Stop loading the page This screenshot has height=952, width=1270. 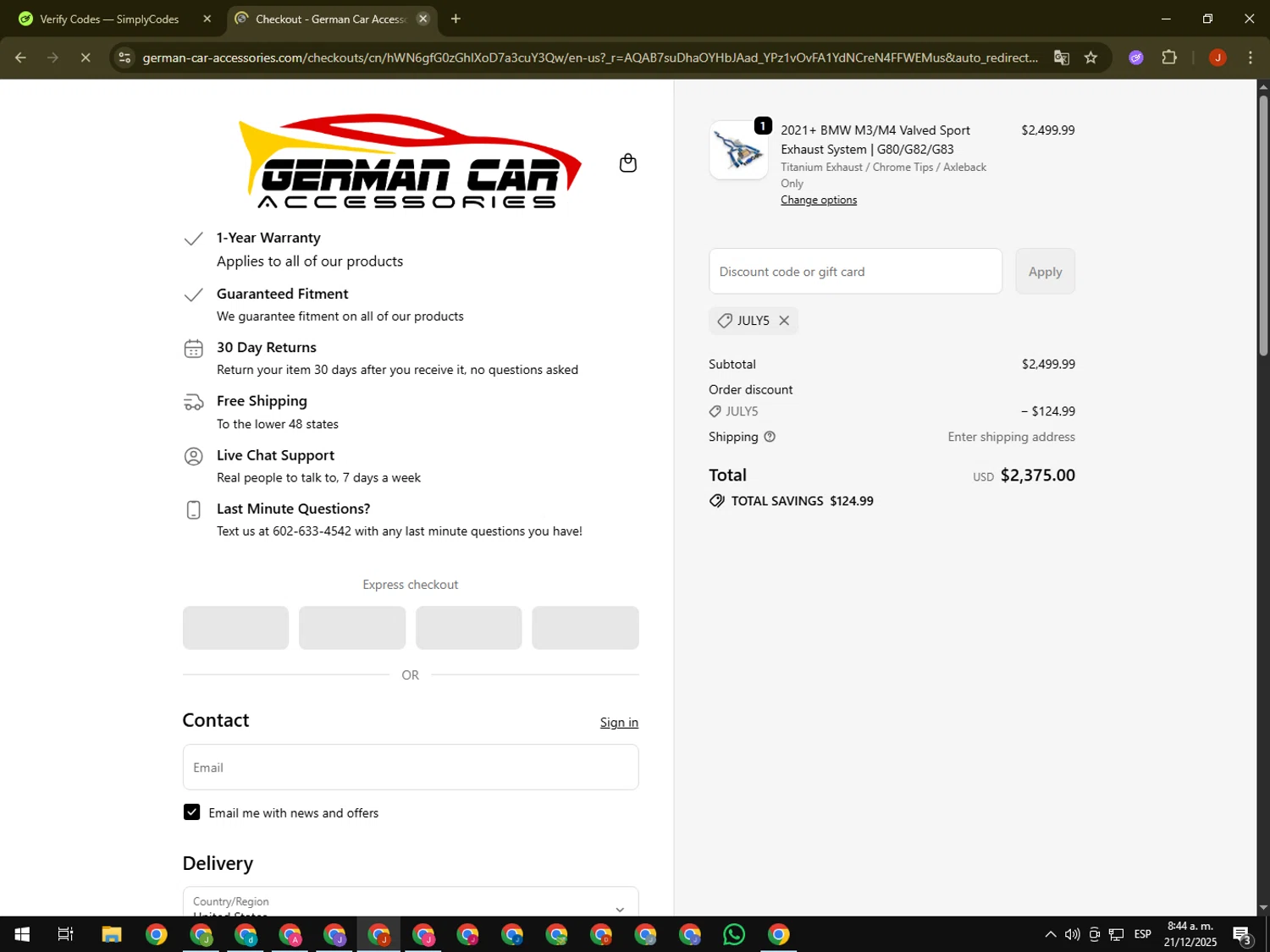86,58
